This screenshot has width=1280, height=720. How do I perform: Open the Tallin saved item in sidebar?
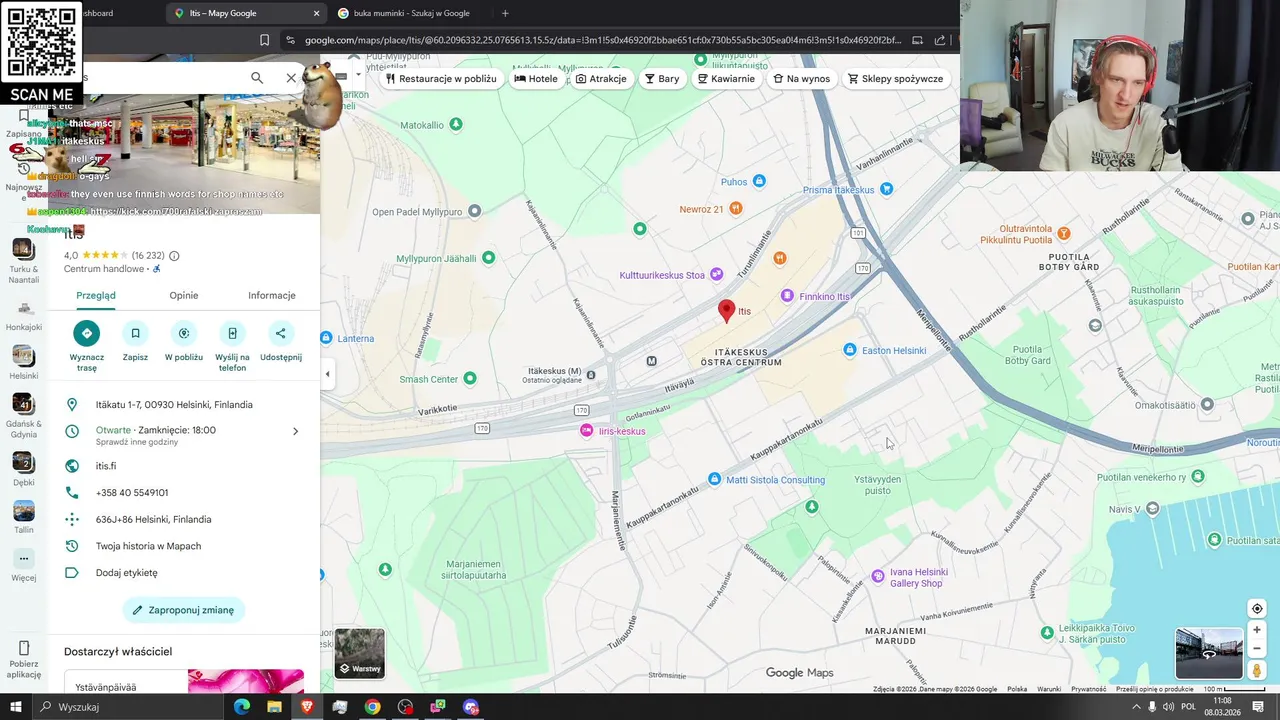point(24,516)
